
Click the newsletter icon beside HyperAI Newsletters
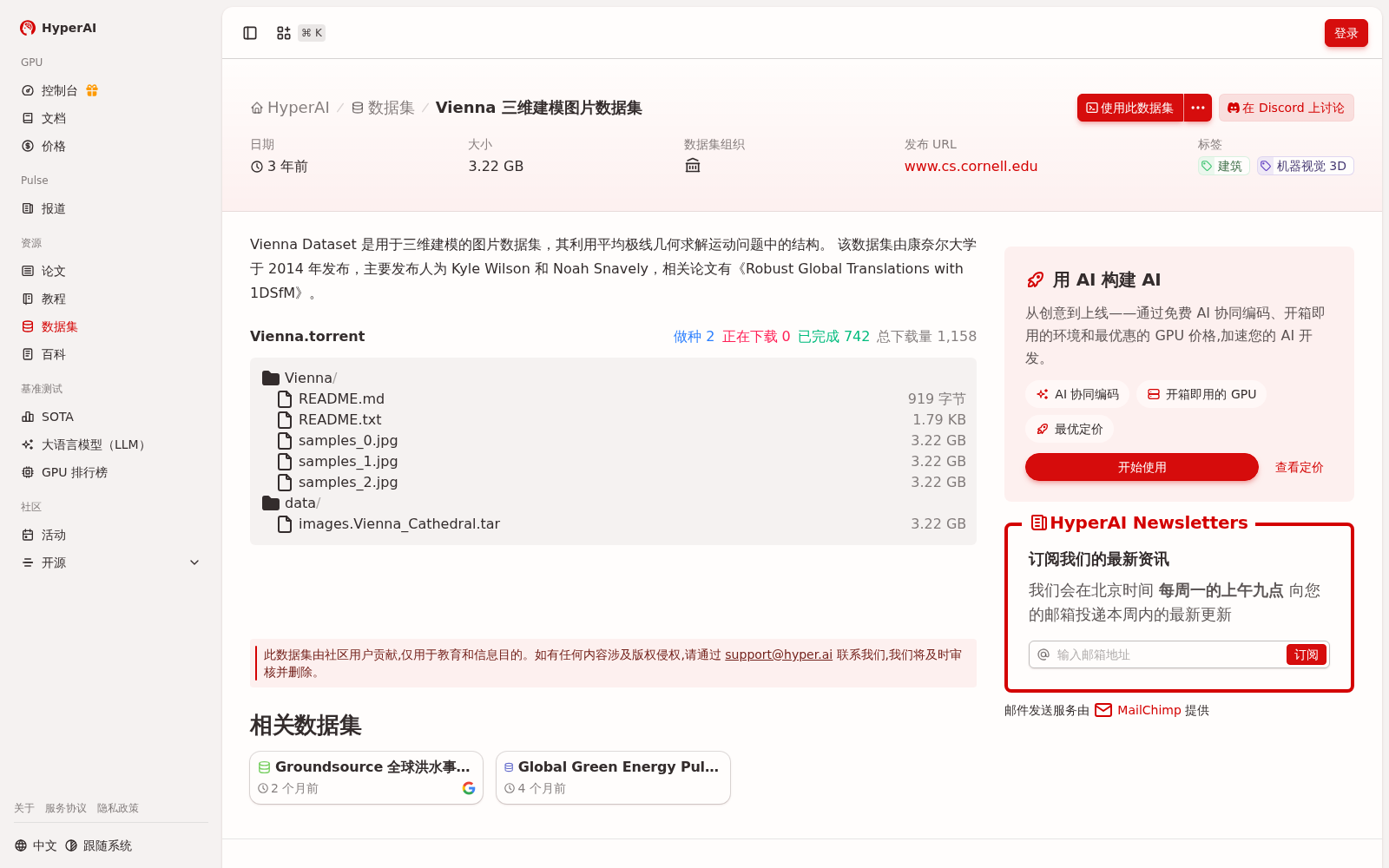[x=1038, y=523]
